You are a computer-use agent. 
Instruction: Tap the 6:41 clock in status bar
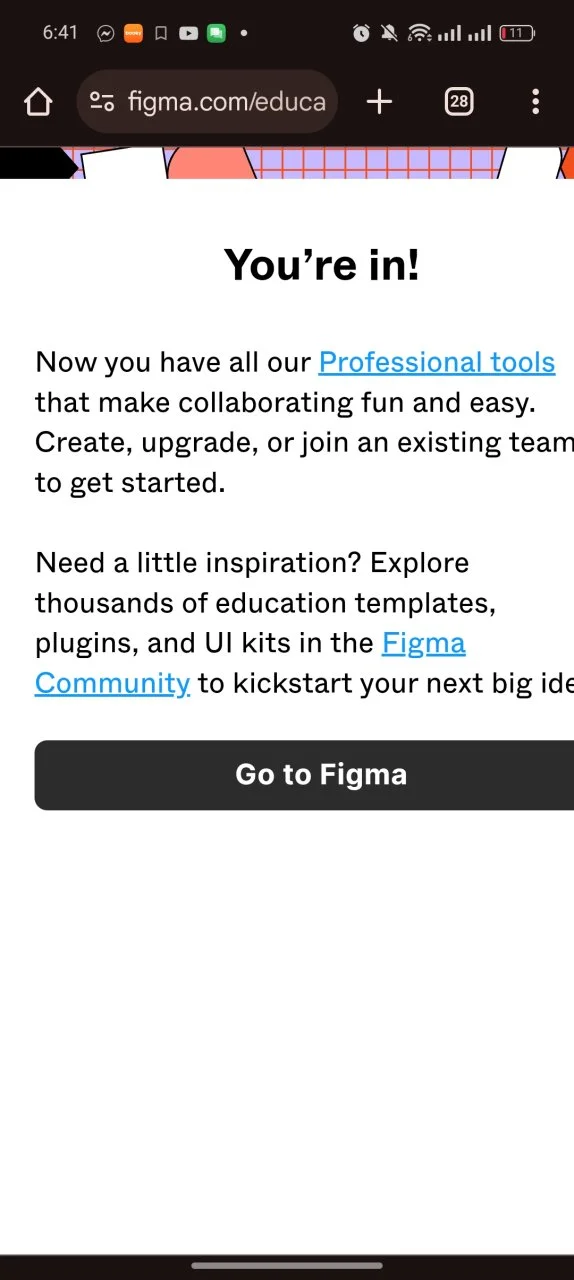click(60, 33)
